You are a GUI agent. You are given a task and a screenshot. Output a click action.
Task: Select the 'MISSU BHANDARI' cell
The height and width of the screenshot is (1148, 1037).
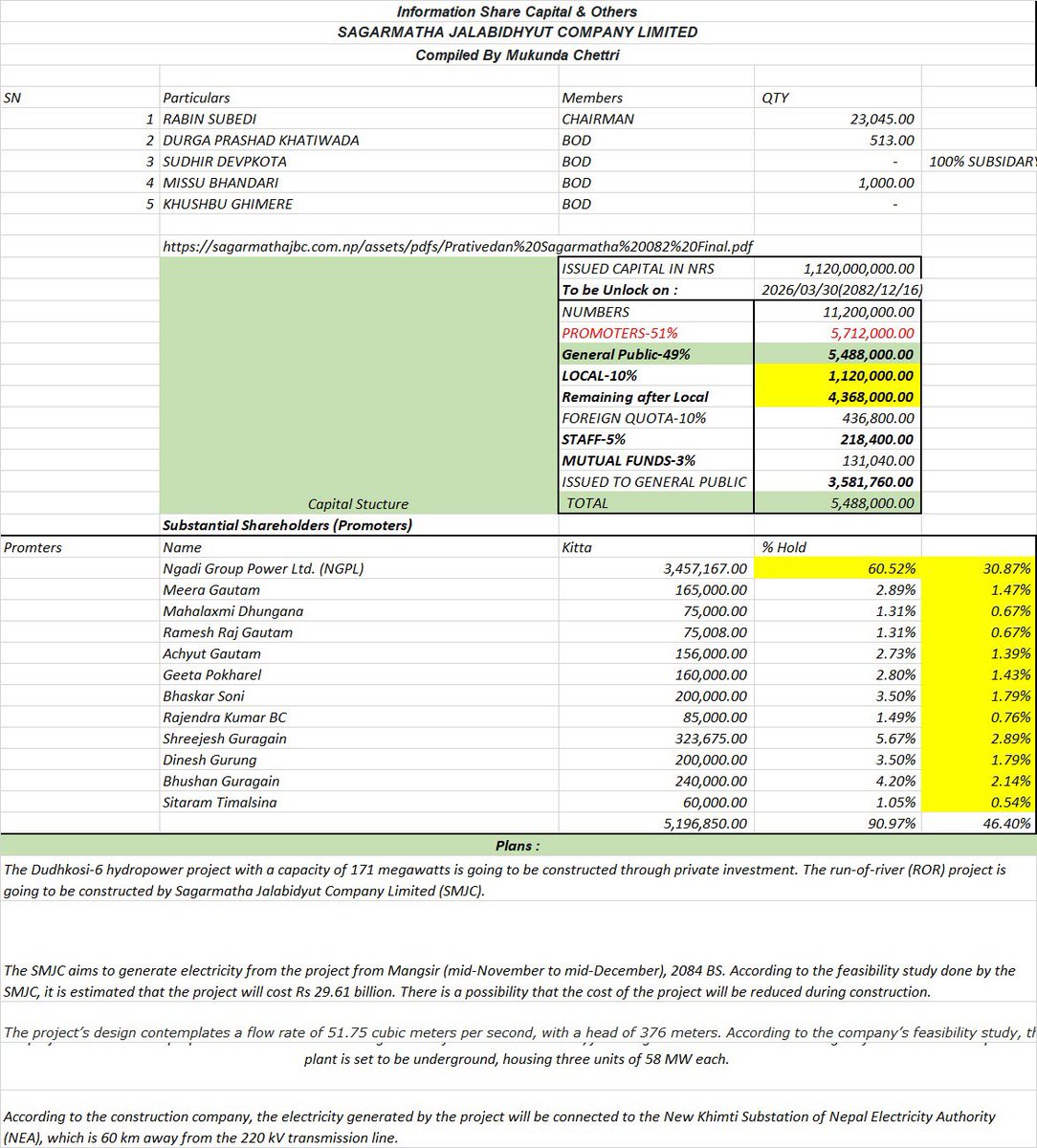tap(358, 183)
